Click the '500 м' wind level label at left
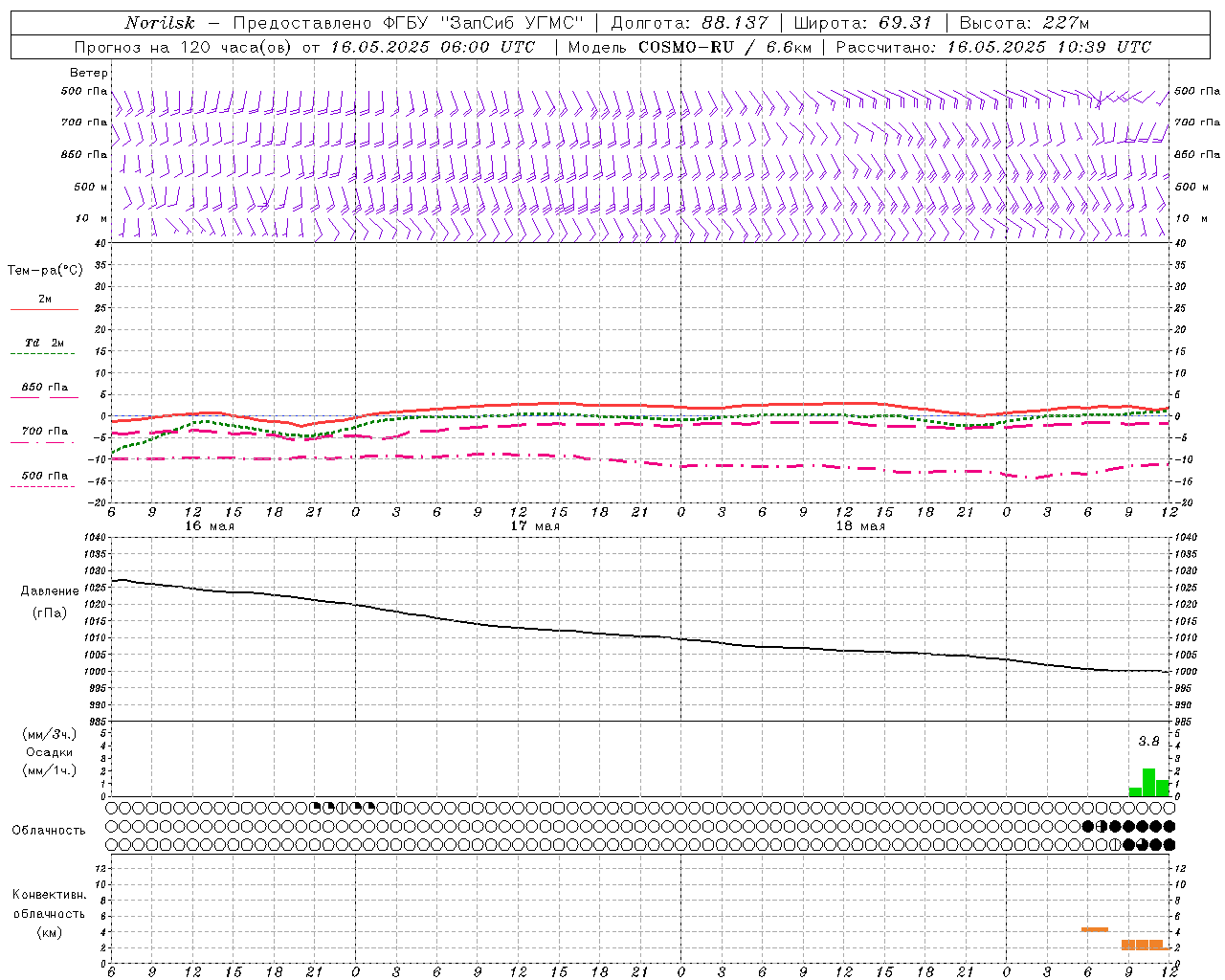 (x=91, y=187)
